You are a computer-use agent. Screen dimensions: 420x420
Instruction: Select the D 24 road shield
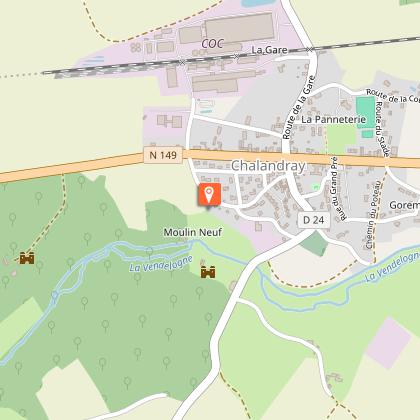point(313,220)
